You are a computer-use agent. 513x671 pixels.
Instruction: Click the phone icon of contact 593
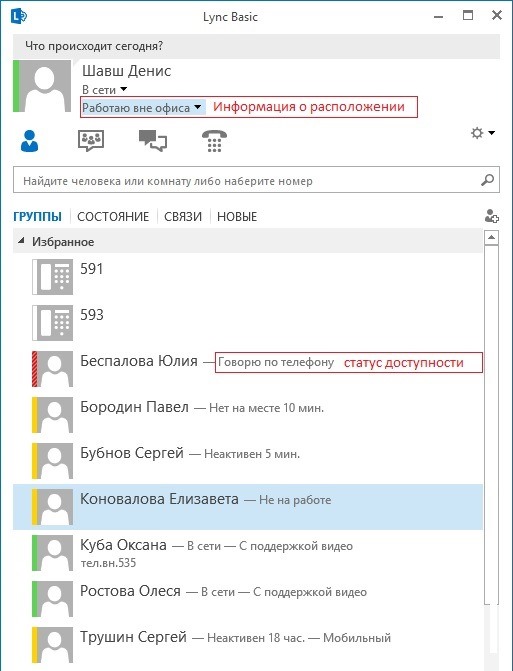53,323
